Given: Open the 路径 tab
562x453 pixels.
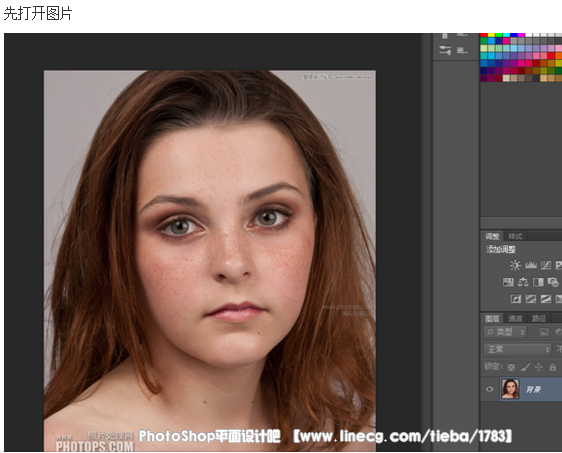Looking at the screenshot, I should pos(538,318).
